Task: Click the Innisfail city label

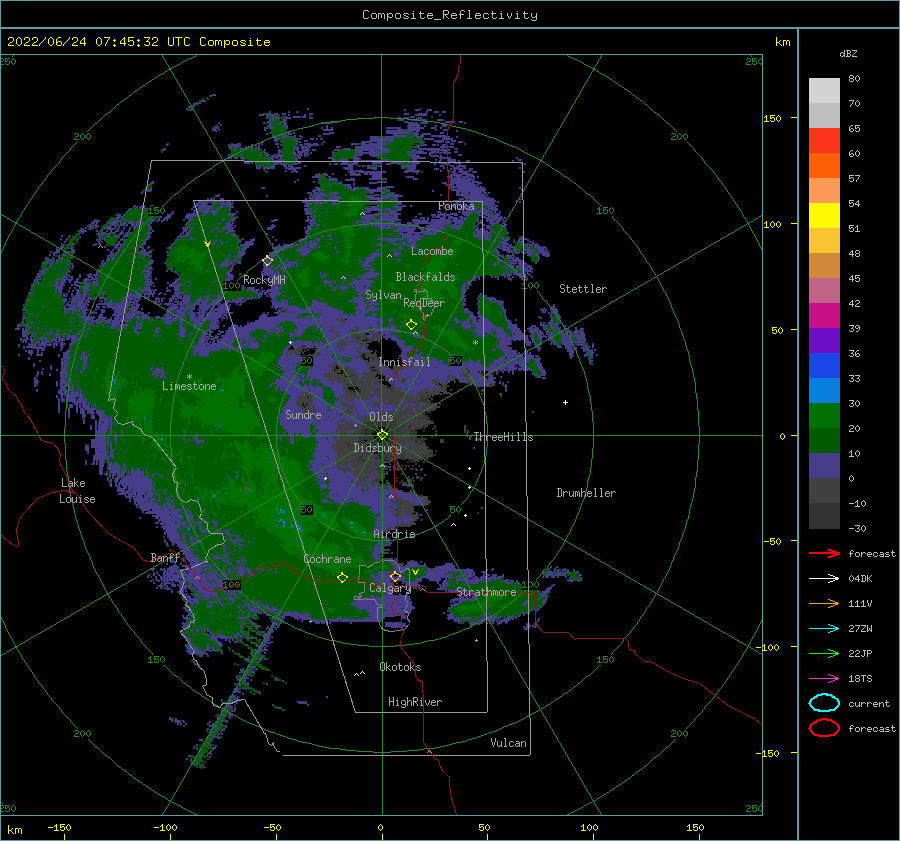Action: click(404, 362)
